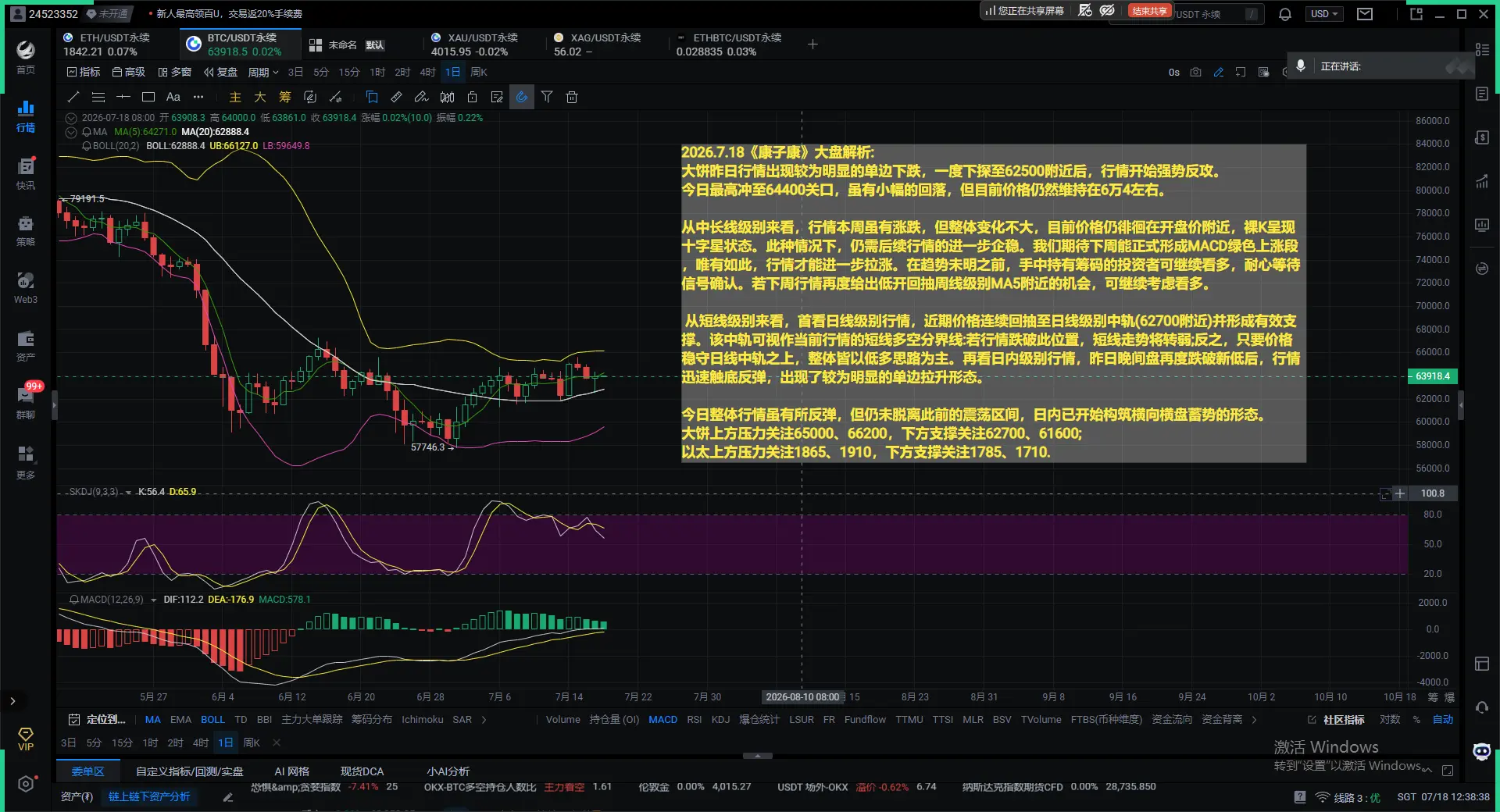Select the horizontal line drawing tool
The image size is (1500, 812).
pos(123,97)
